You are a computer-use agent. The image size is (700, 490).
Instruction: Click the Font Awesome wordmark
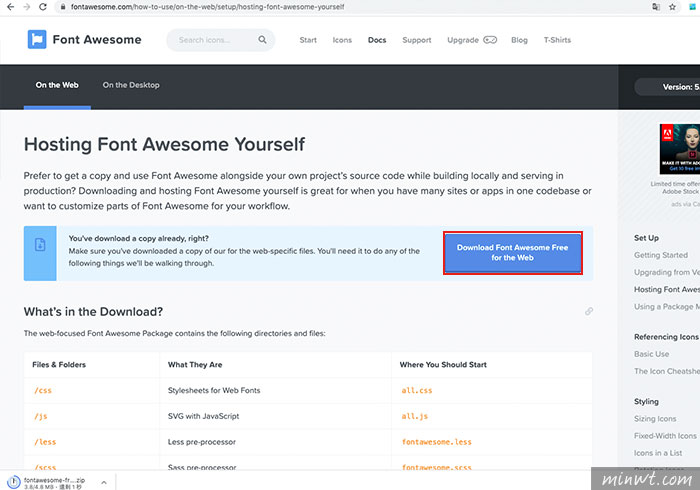tap(97, 40)
